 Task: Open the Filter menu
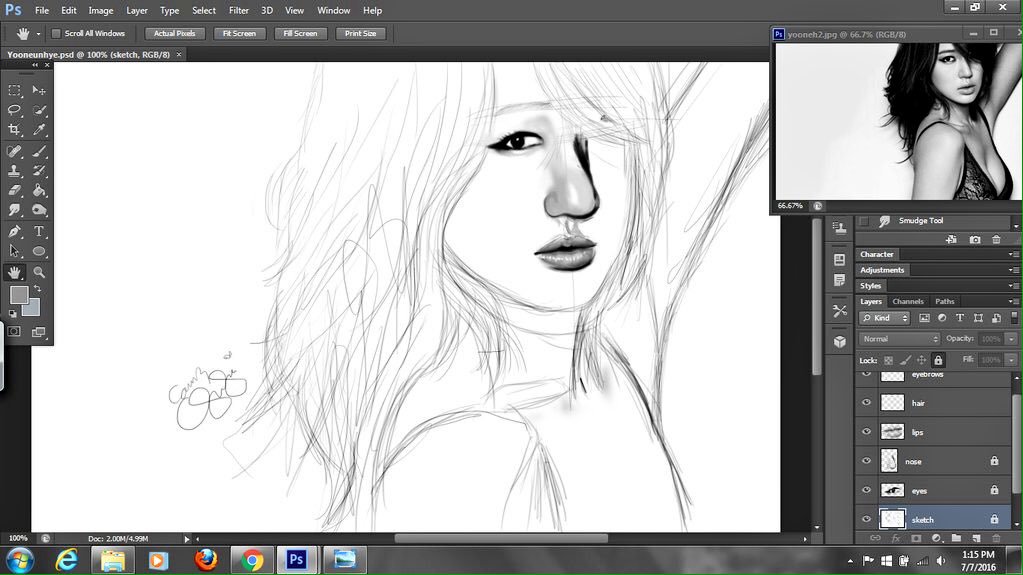pos(239,10)
